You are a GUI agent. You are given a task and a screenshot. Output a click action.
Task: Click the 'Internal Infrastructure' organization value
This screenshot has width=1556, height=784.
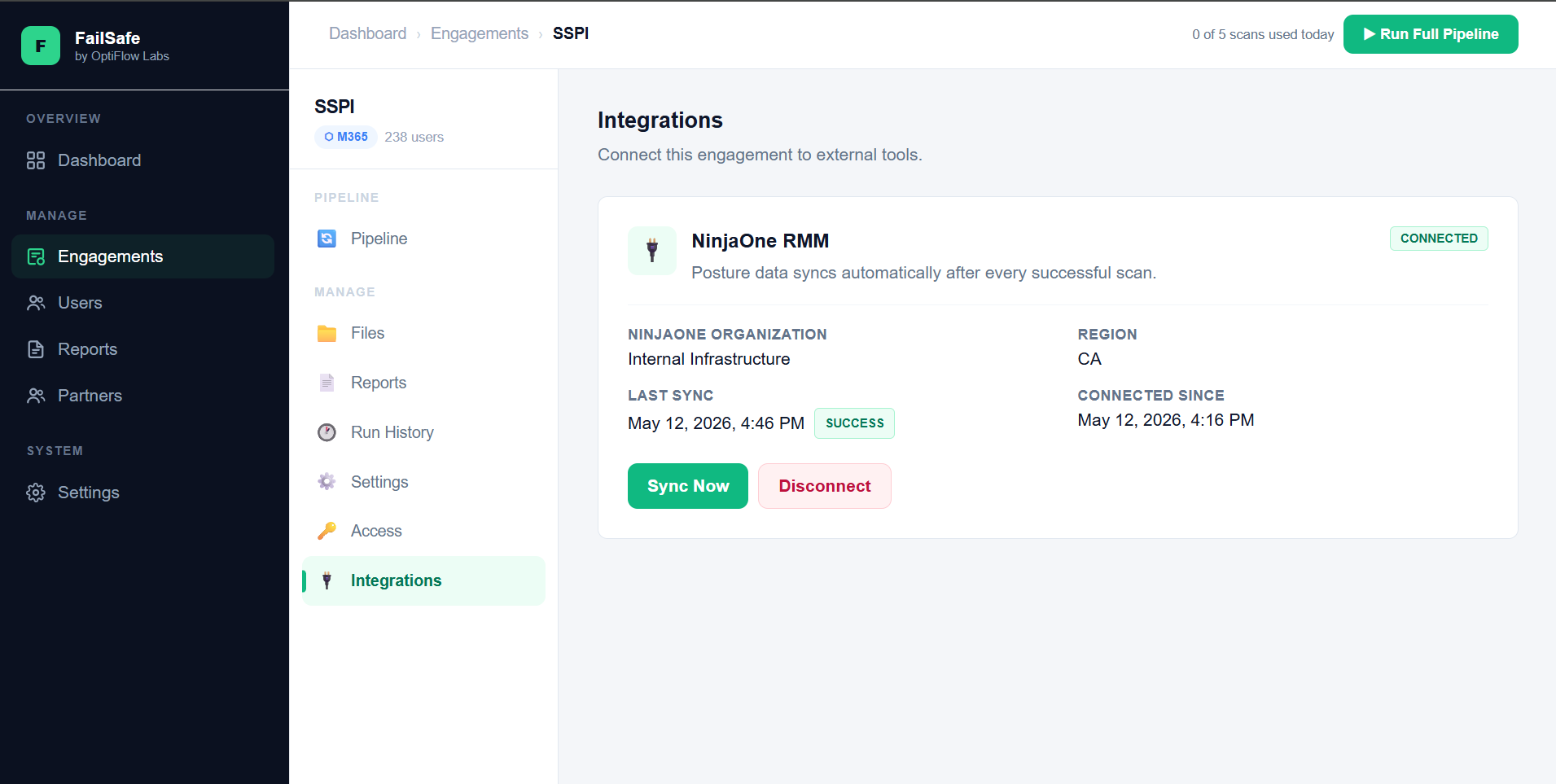tap(709, 359)
